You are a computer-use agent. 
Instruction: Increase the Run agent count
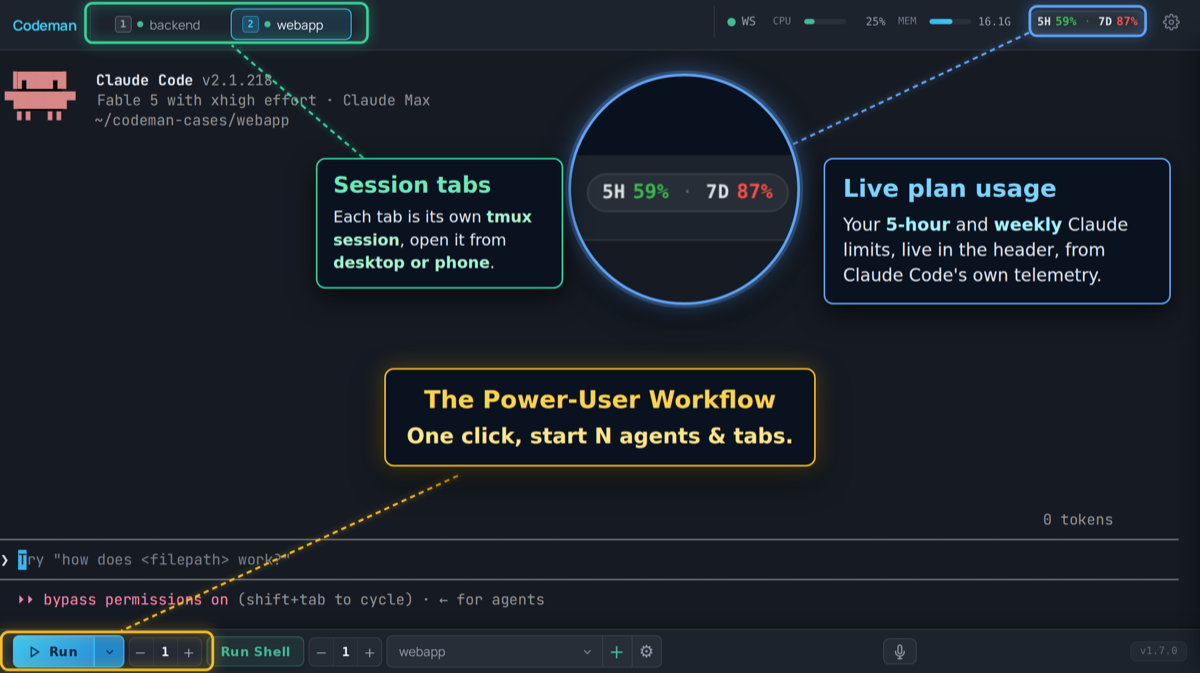pyautogui.click(x=189, y=652)
